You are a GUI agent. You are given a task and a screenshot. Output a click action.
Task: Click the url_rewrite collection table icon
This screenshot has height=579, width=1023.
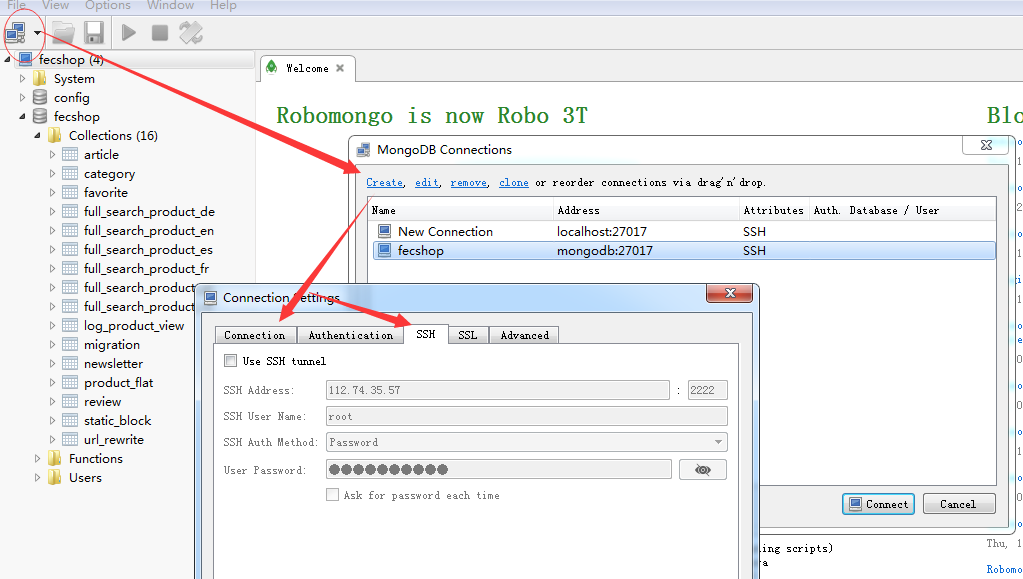tap(70, 439)
